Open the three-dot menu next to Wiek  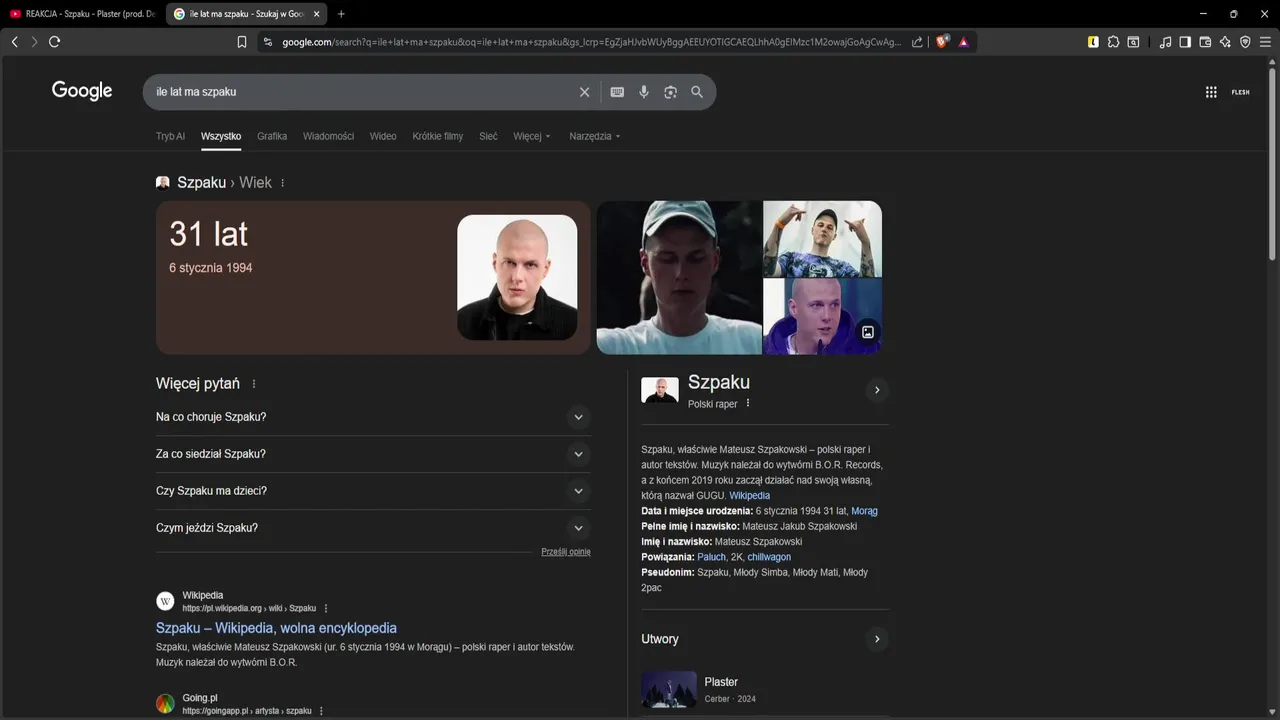[x=283, y=183]
